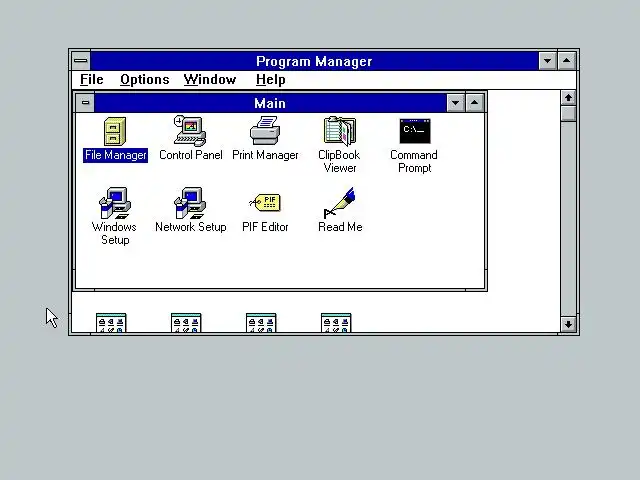The image size is (640, 480).
Task: Click the "Print Manager" label text
Action: [x=265, y=155]
